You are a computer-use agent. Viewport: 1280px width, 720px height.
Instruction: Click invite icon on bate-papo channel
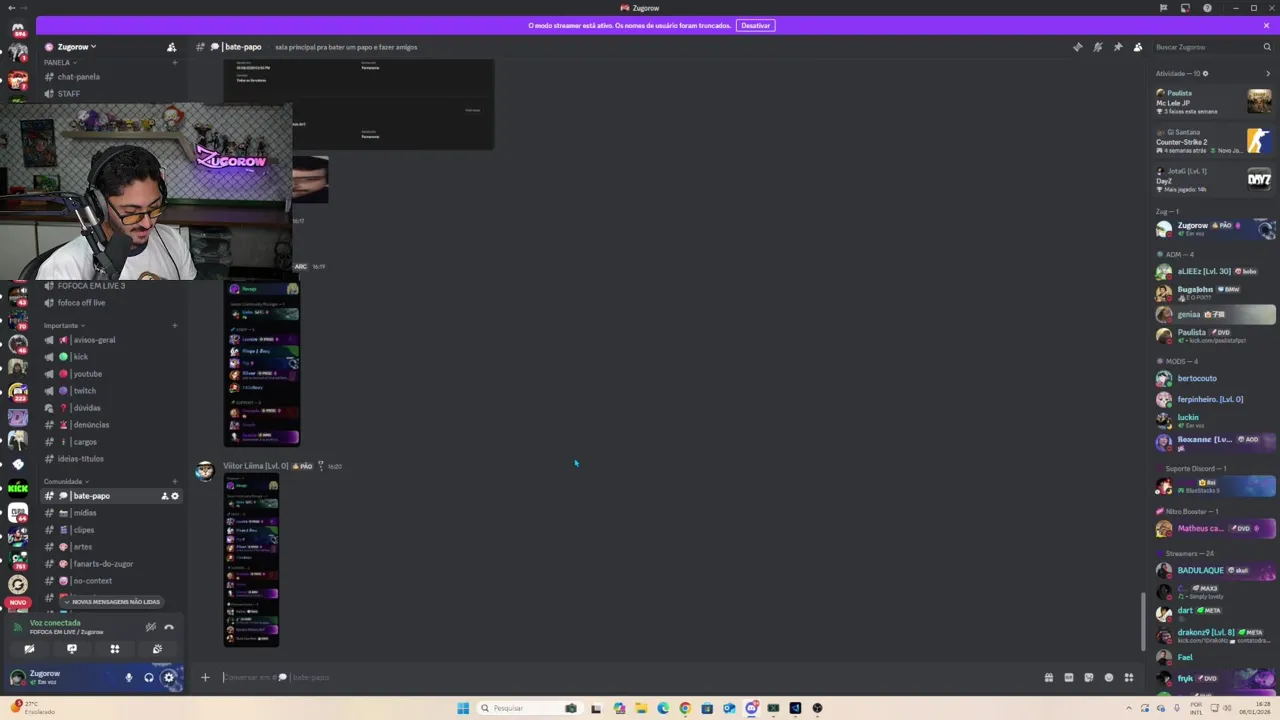[164, 496]
